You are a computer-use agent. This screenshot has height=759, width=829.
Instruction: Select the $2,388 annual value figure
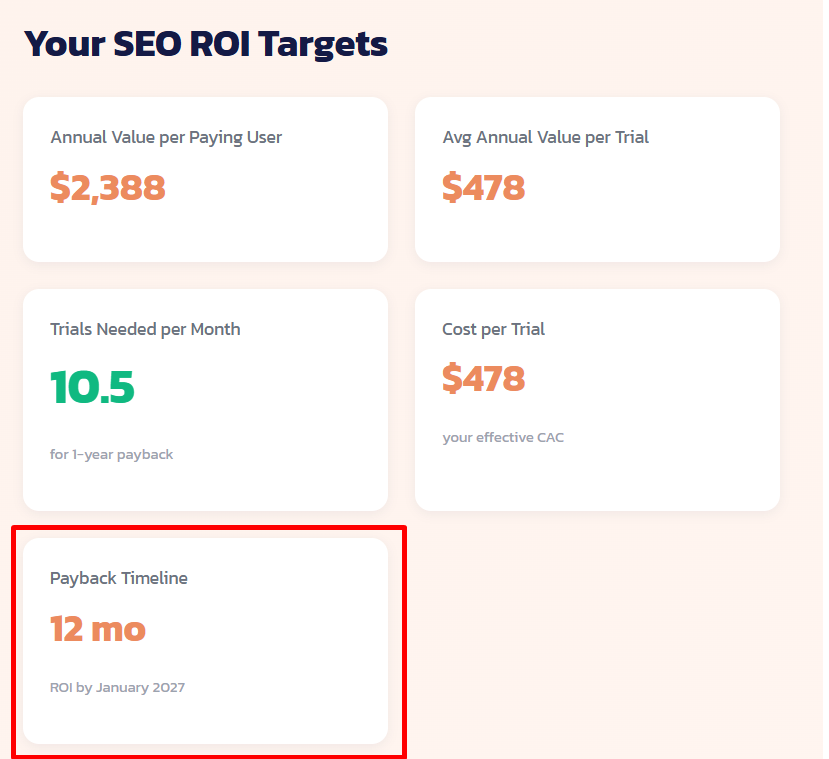[107, 187]
